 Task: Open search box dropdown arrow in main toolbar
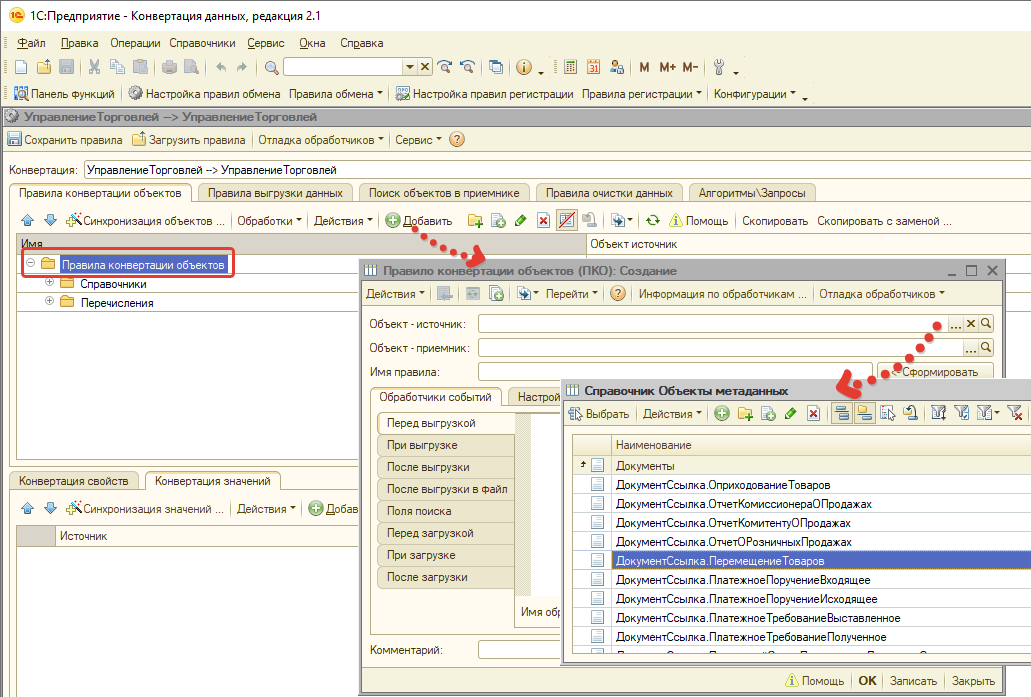[410, 67]
